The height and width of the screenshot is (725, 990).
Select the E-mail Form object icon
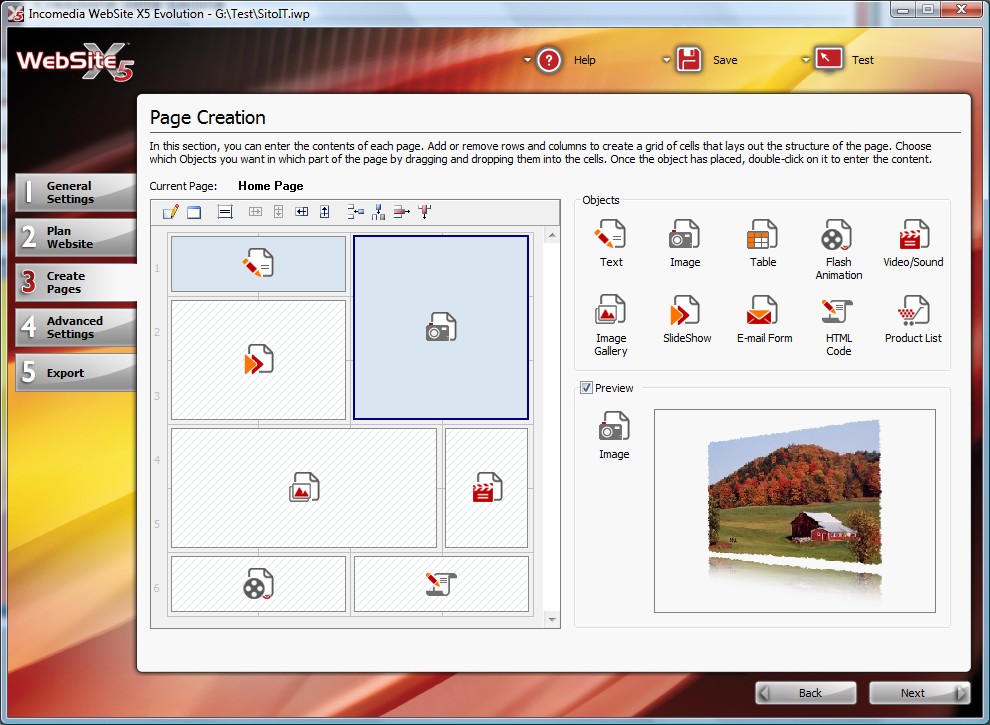pos(763,310)
